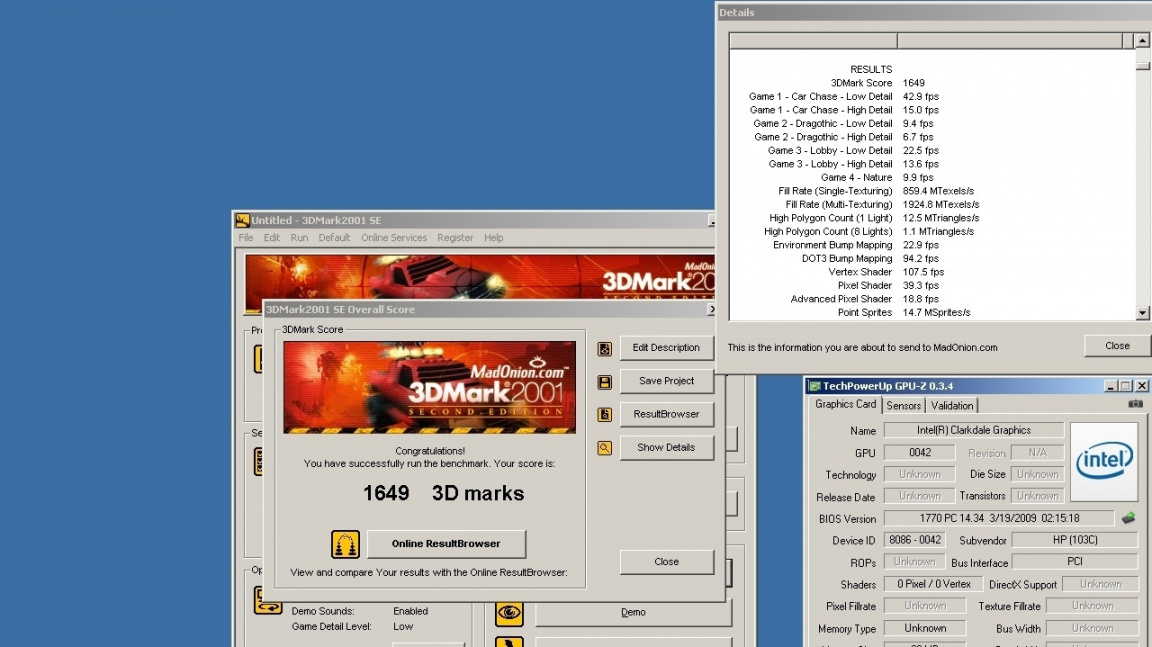Close the Overall Score dialog with Close button
The height and width of the screenshot is (647, 1152).
(666, 562)
